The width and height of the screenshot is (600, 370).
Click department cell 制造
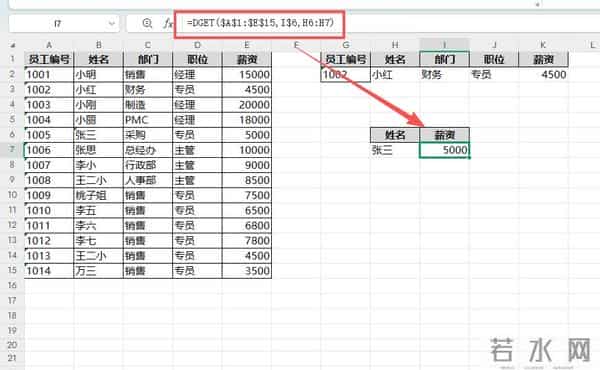(148, 105)
